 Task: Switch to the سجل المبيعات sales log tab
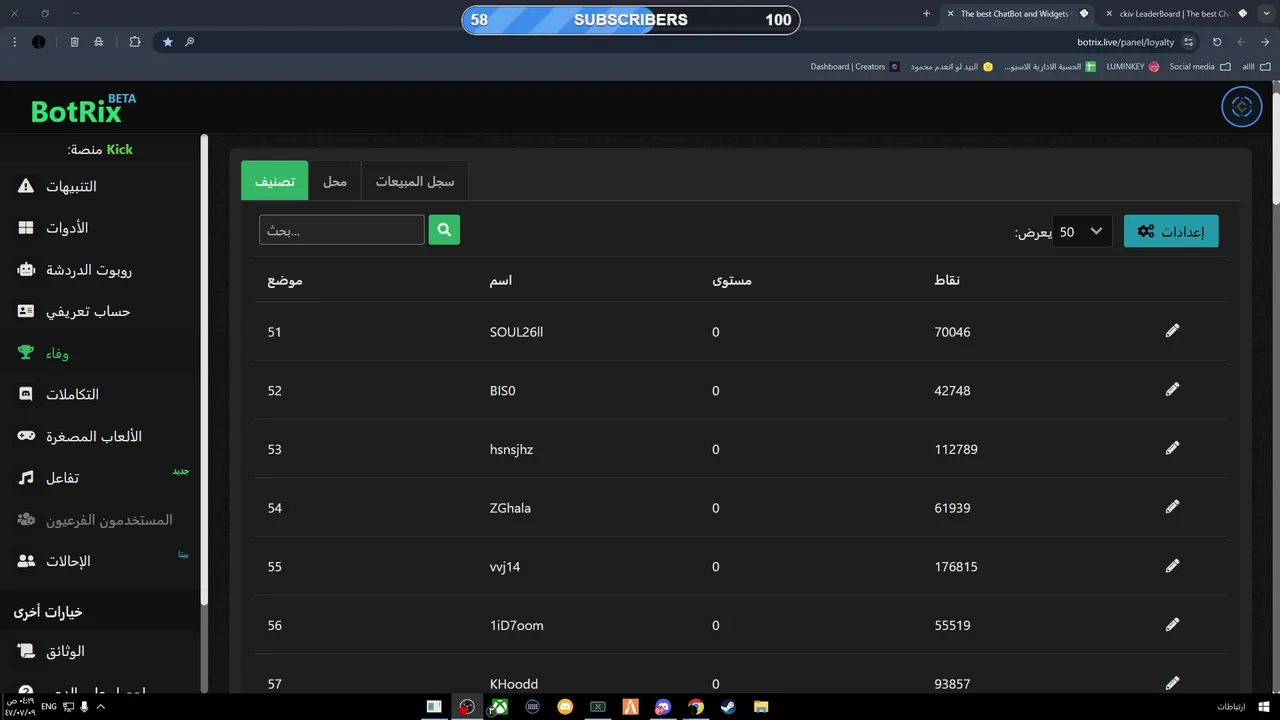(414, 181)
